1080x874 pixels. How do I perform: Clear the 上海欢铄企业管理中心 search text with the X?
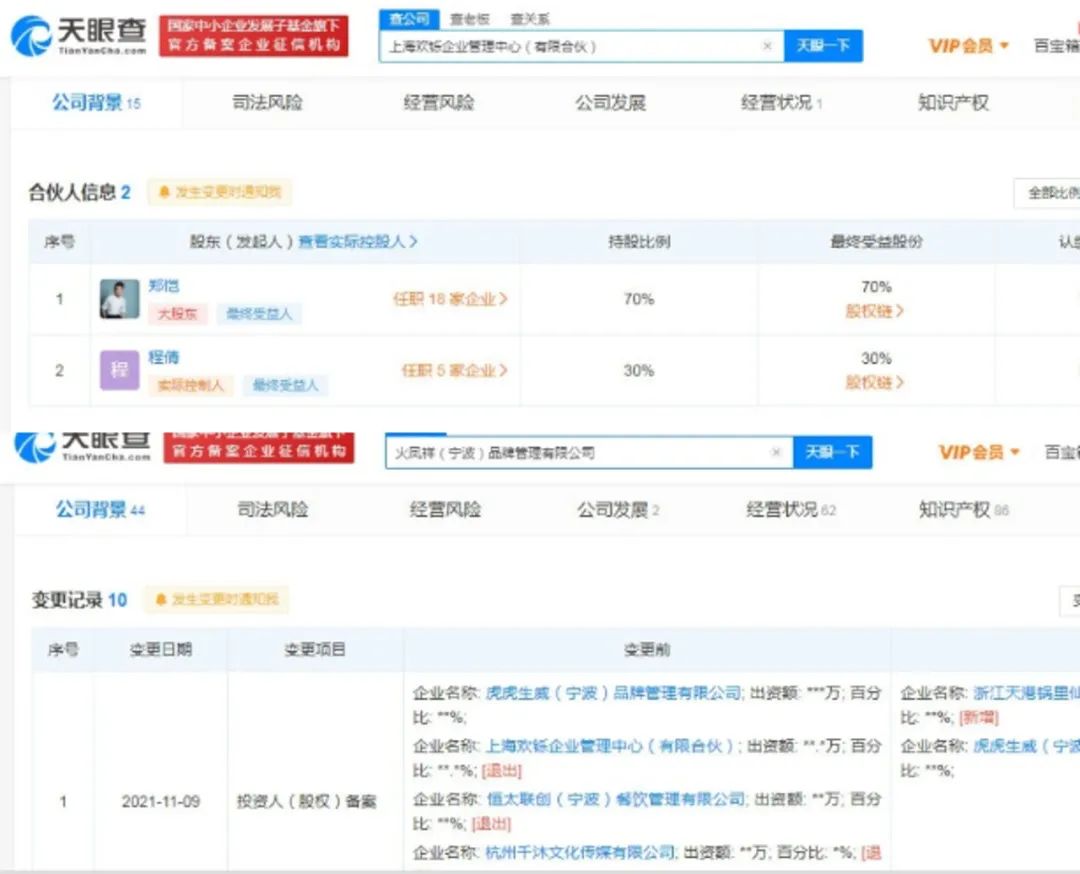(x=767, y=46)
